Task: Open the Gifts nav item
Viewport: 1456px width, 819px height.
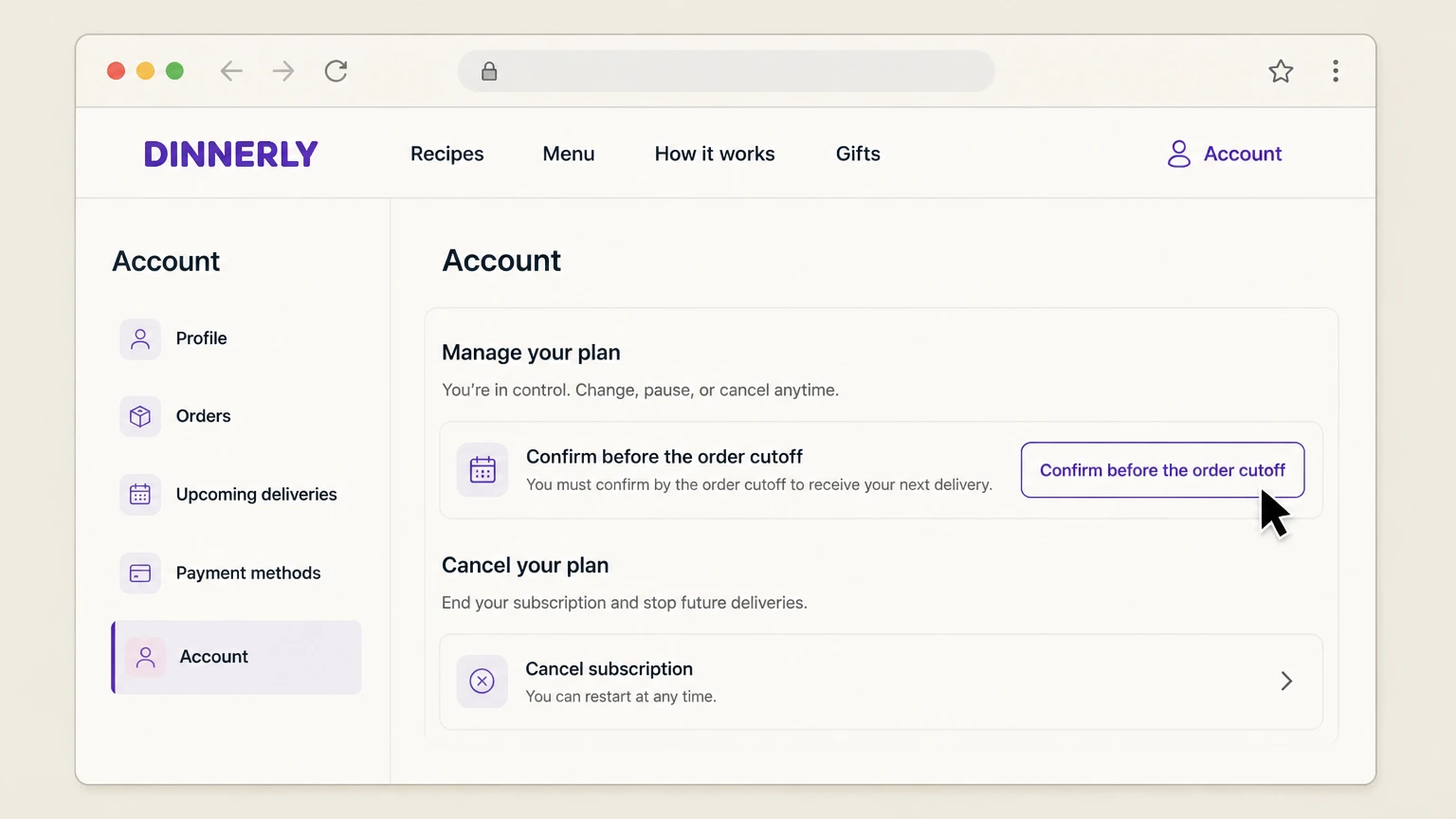Action: point(858,154)
